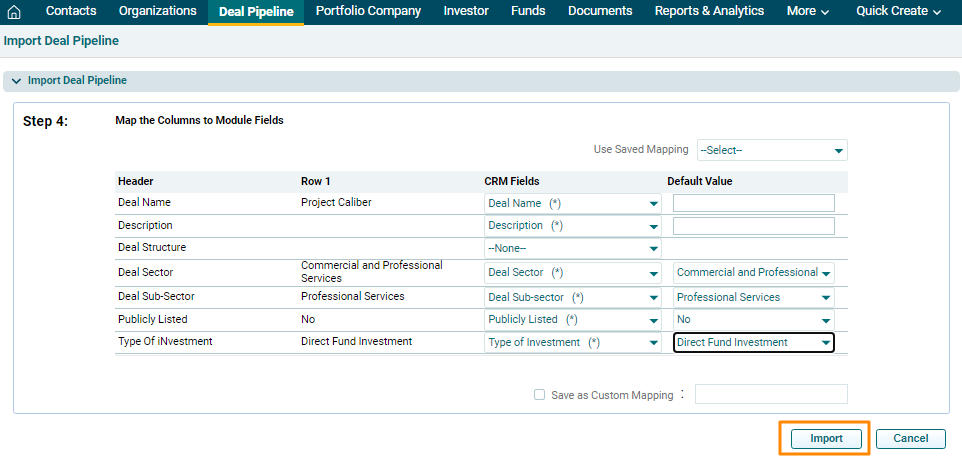Enable Save as Custom Mapping checkbox

(540, 395)
